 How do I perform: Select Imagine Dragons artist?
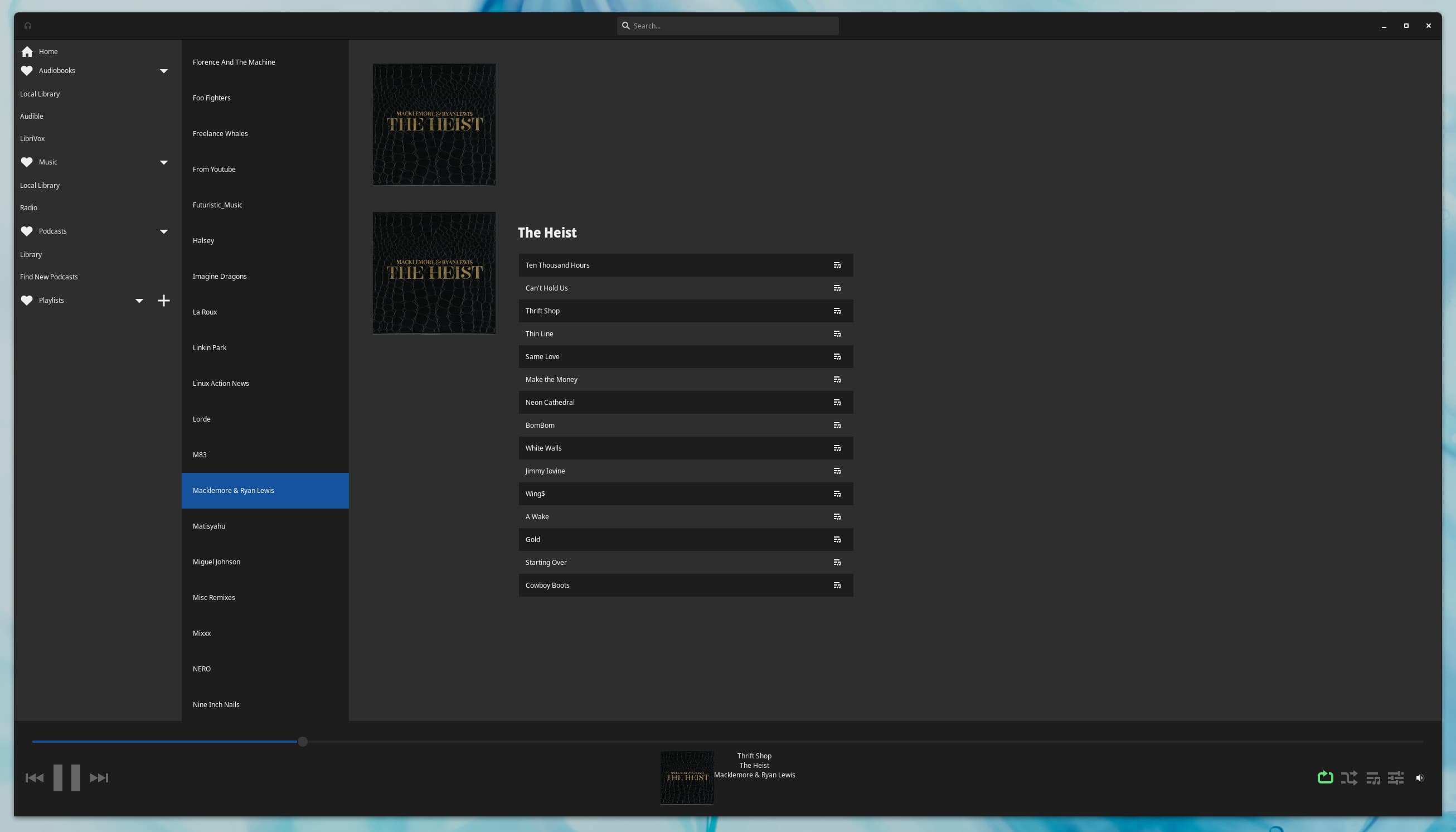[219, 276]
